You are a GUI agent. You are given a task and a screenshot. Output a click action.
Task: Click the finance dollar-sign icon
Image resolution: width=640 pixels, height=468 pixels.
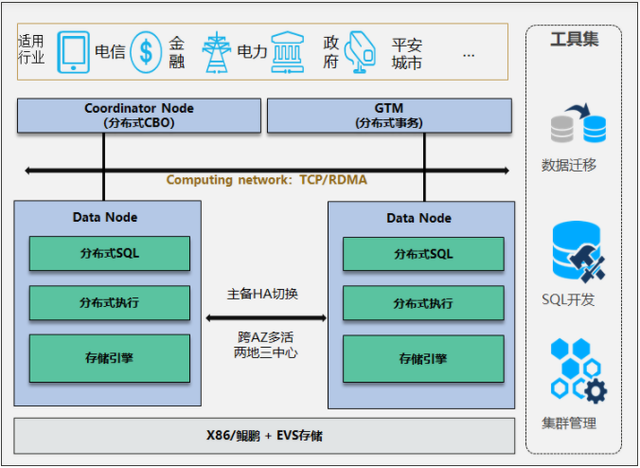[x=146, y=52]
